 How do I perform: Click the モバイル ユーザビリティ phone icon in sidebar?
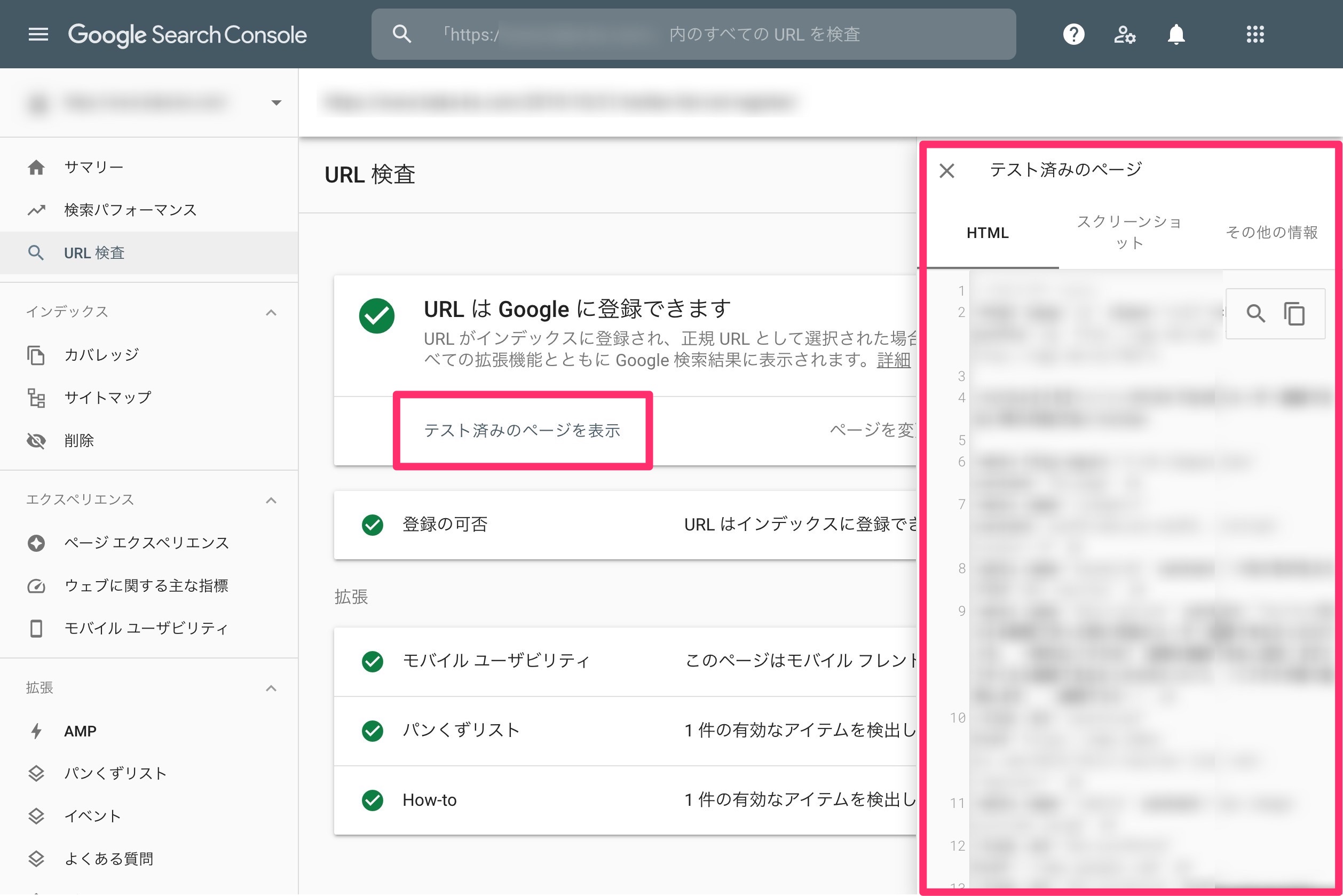coord(36,628)
